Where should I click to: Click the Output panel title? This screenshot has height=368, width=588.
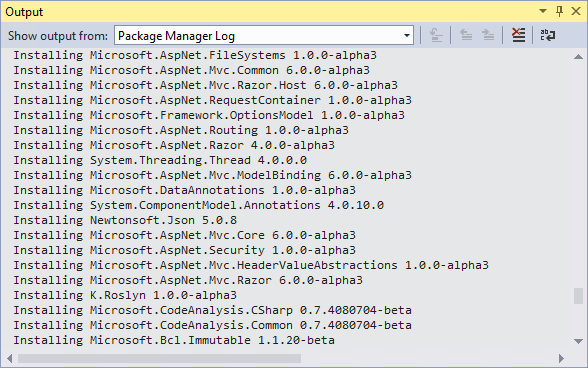tap(24, 12)
